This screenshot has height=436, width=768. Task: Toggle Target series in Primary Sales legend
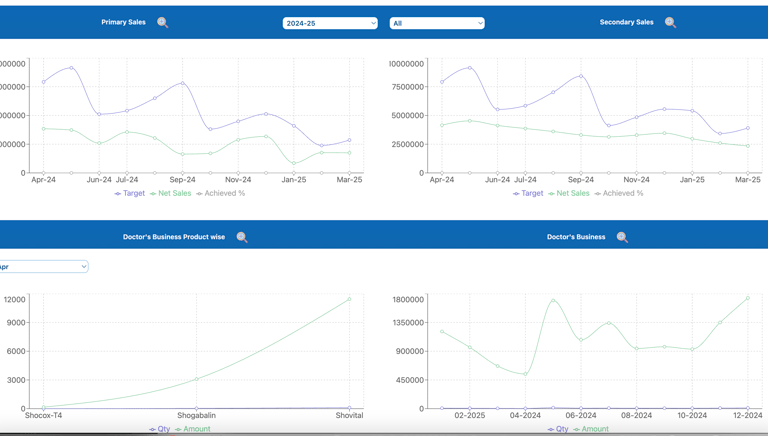[130, 194]
